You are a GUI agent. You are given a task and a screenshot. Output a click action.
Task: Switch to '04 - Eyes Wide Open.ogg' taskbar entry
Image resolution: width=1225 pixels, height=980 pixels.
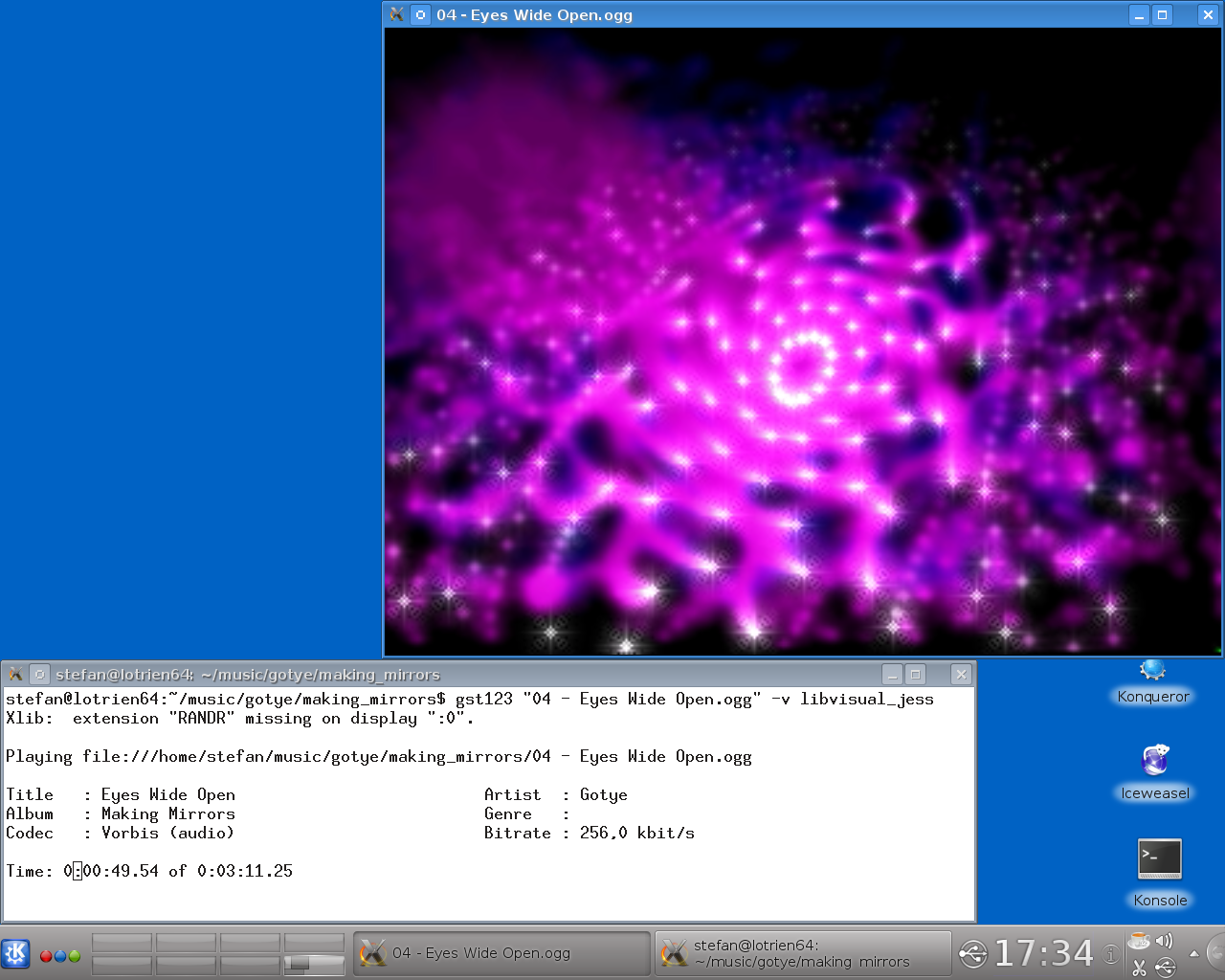(501, 953)
